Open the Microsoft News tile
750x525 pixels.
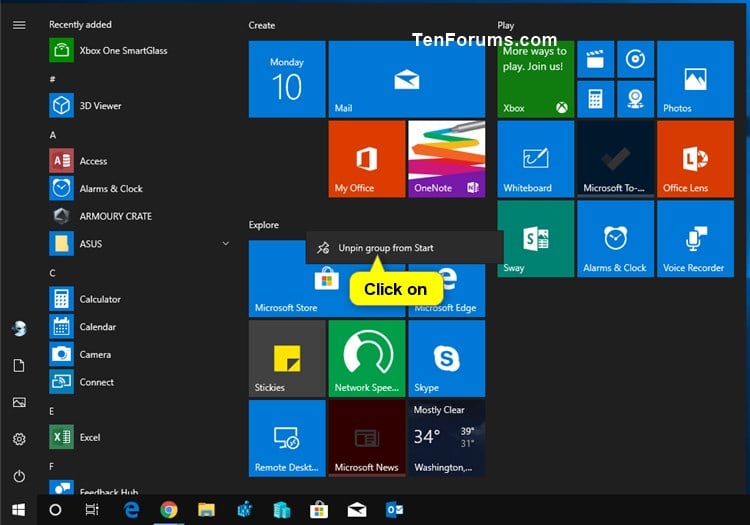[x=367, y=438]
